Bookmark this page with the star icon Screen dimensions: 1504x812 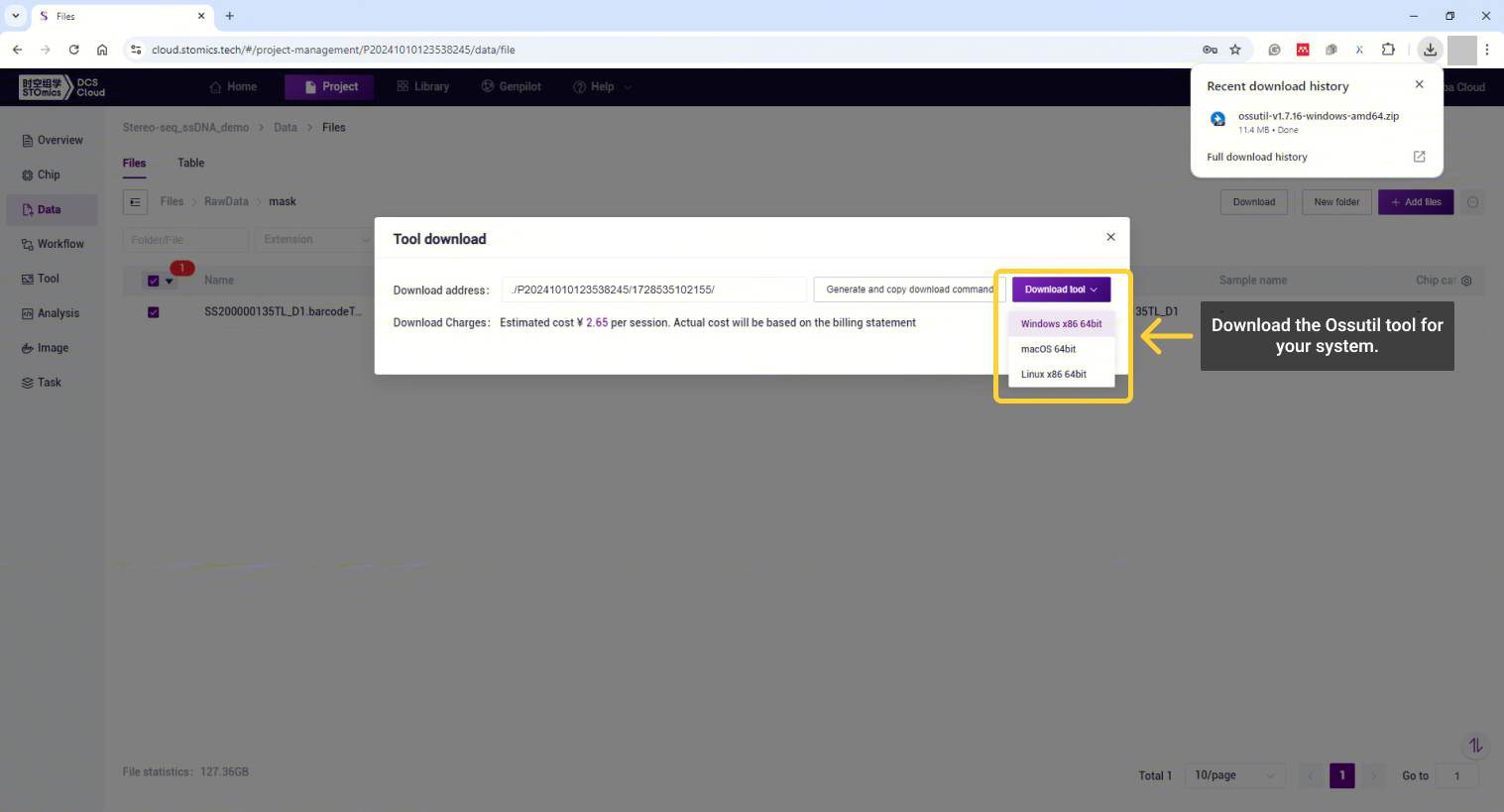1235,50
